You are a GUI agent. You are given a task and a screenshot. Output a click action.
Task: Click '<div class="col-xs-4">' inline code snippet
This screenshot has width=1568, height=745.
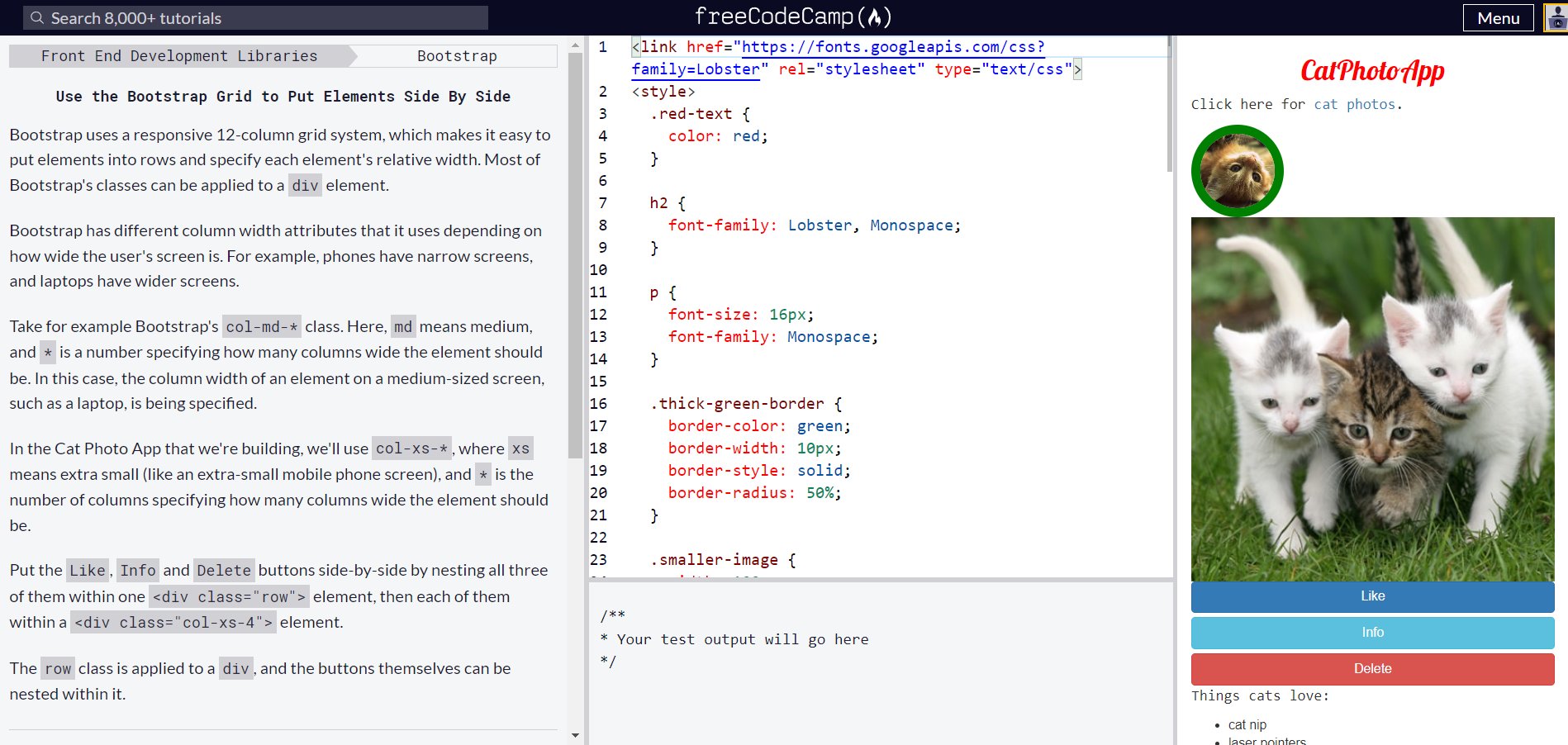point(173,623)
